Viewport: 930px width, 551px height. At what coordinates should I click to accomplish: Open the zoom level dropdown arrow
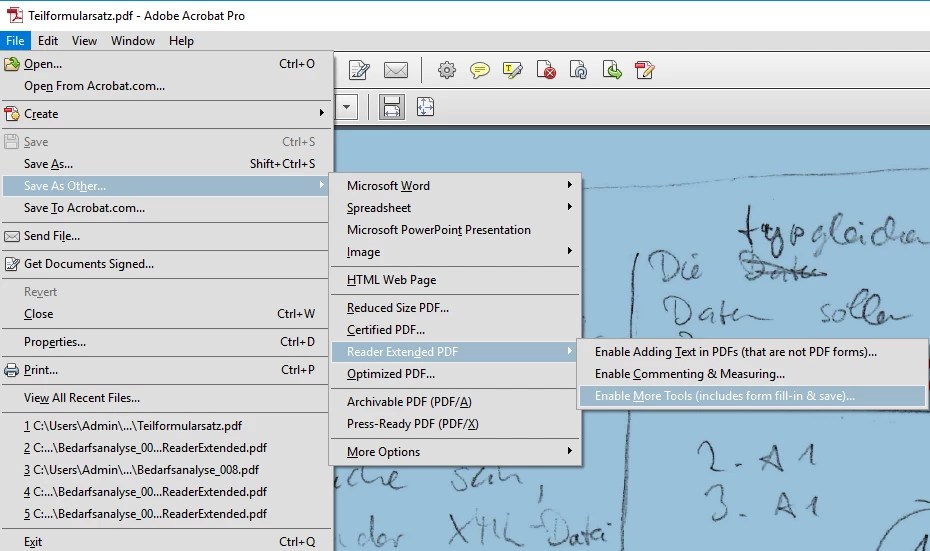346,107
